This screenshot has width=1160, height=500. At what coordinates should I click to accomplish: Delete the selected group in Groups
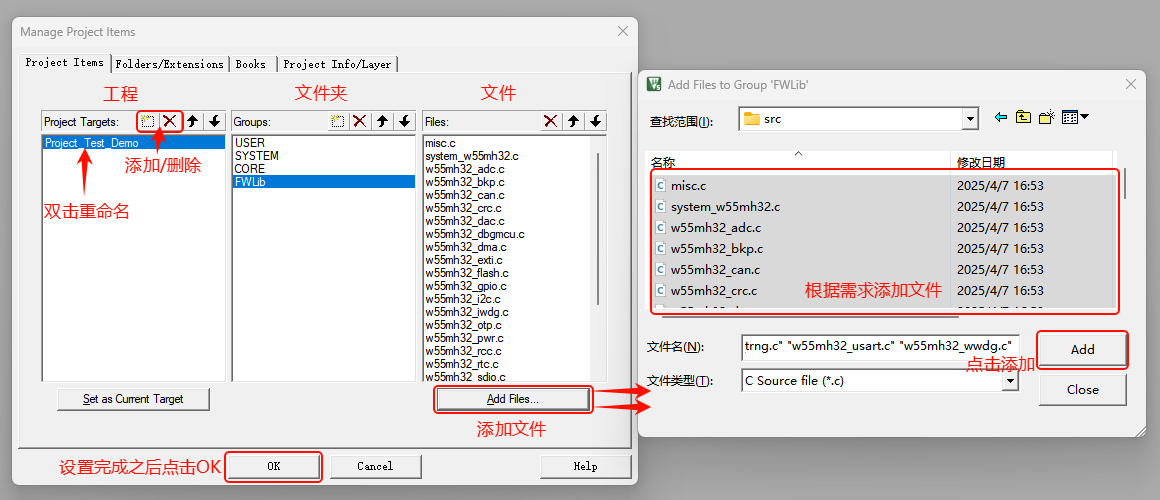click(360, 121)
